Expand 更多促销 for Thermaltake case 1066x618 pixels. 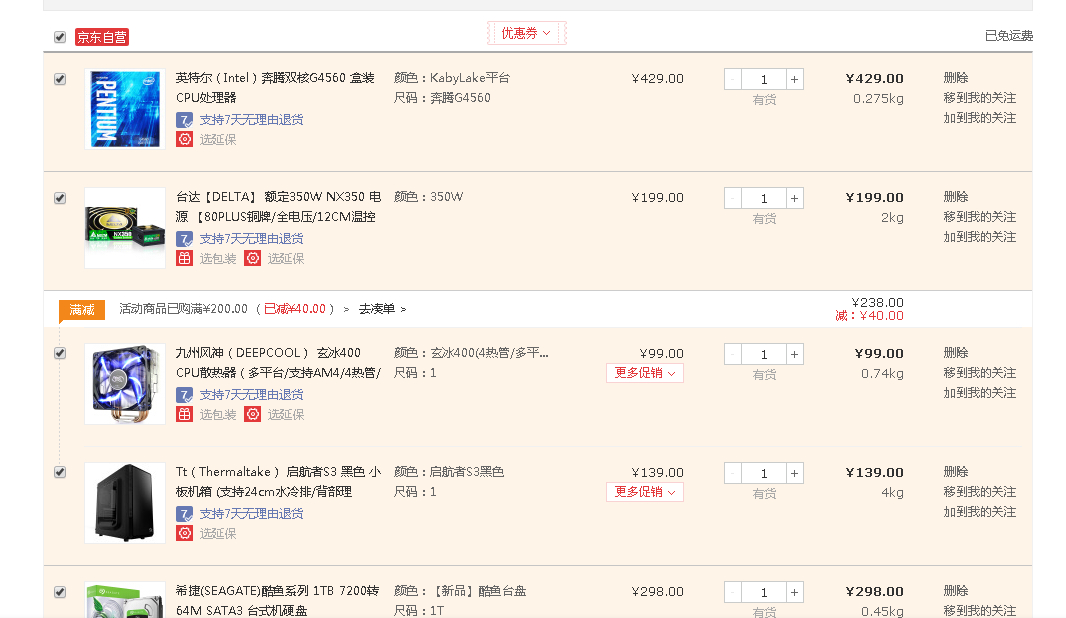pos(645,492)
